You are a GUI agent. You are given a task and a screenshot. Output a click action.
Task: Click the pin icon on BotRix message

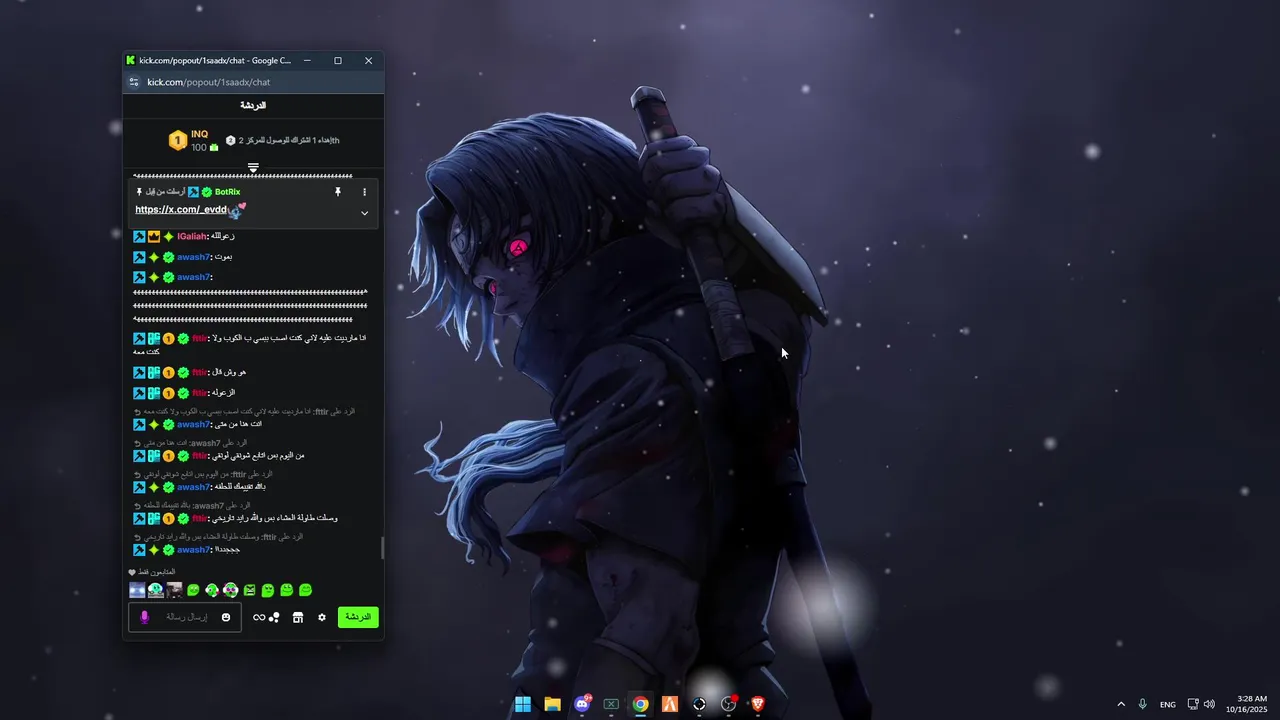(338, 192)
